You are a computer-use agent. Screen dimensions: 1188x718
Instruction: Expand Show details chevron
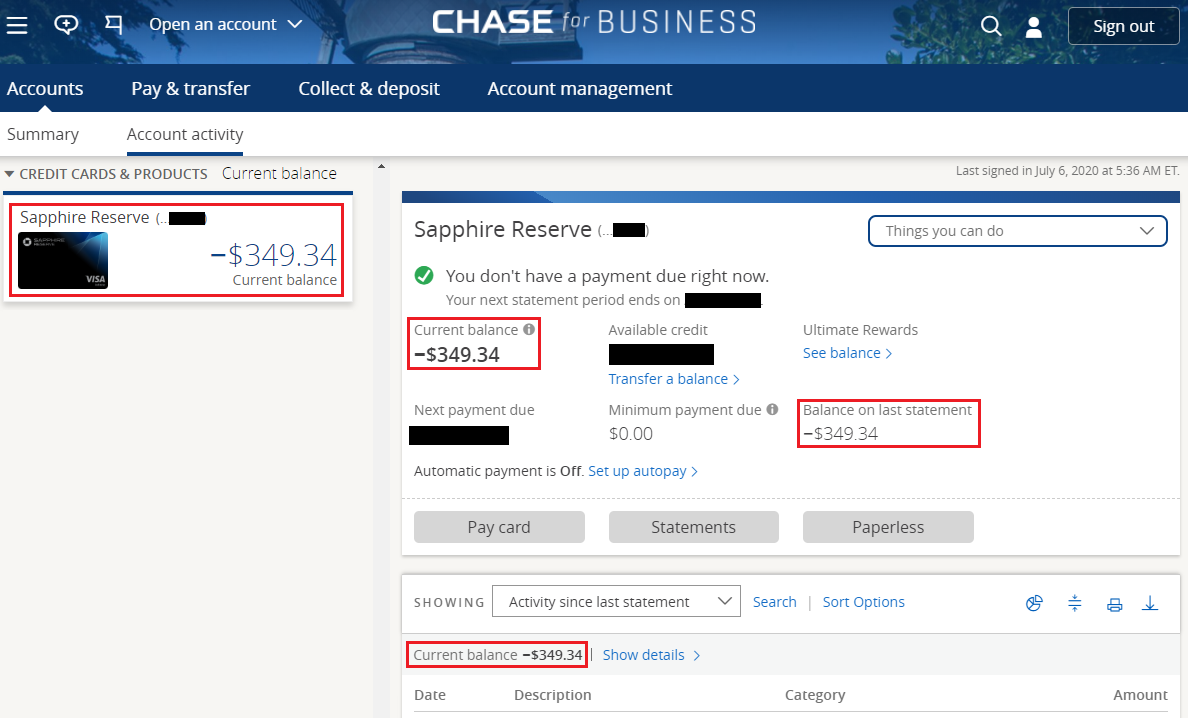[x=696, y=655]
